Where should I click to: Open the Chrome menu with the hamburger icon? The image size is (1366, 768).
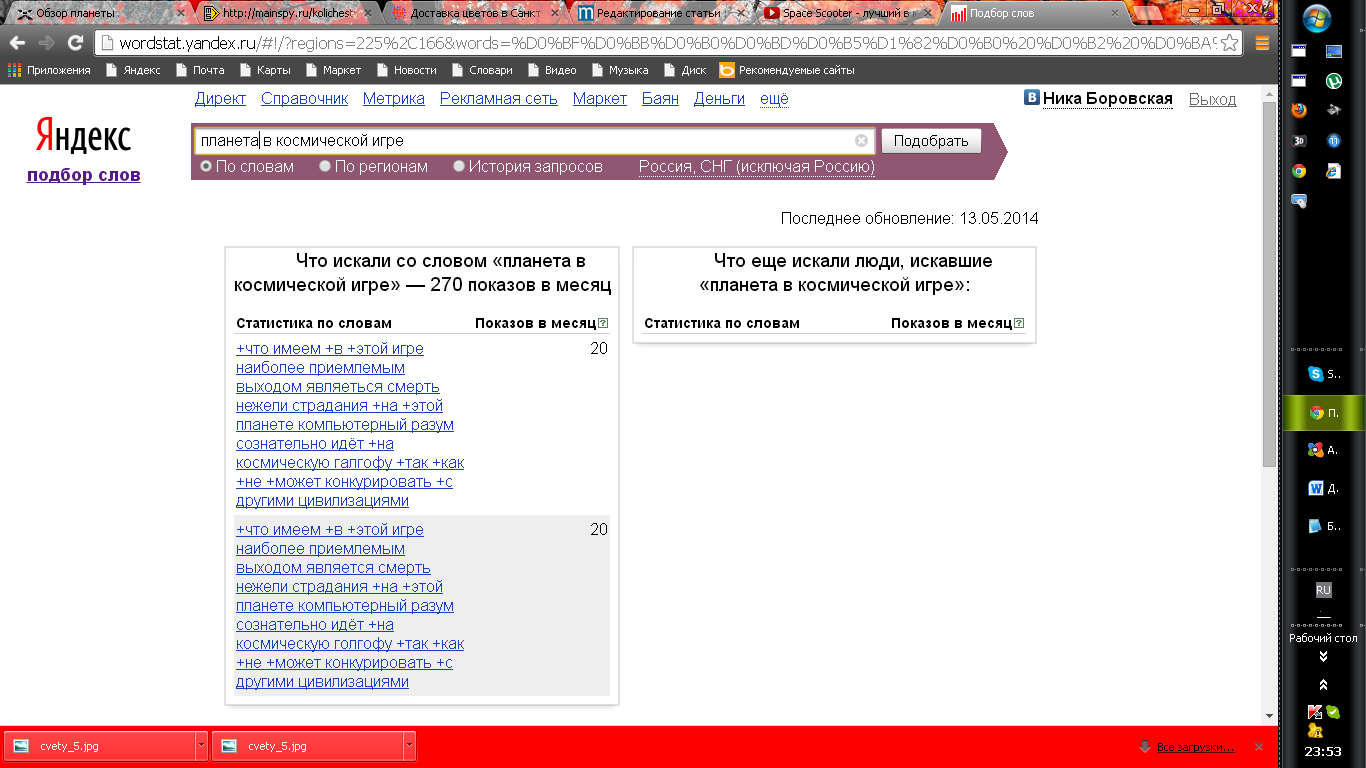1262,43
